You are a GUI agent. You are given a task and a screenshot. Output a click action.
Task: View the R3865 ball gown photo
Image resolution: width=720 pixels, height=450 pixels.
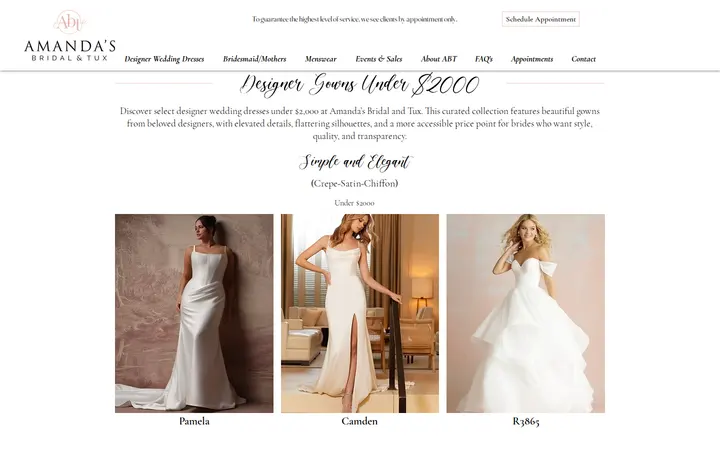click(526, 313)
